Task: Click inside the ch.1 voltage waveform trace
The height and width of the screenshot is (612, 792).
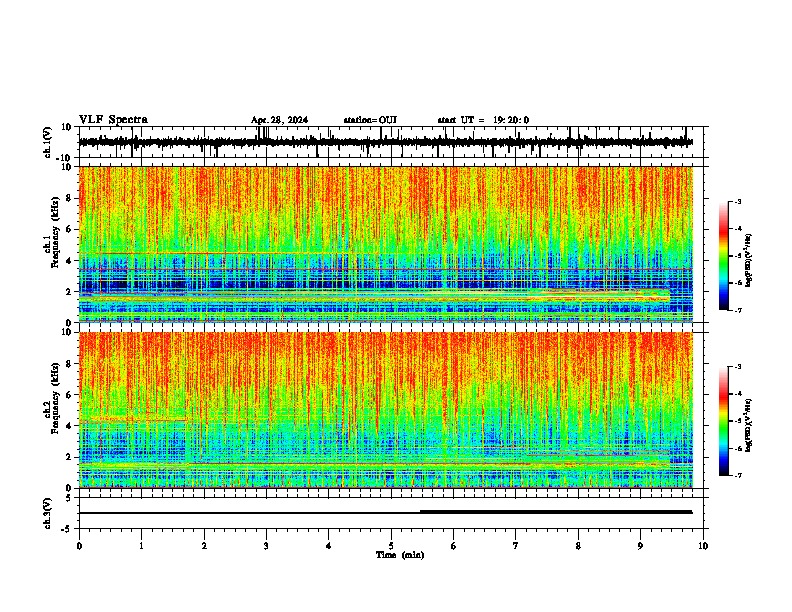Action: [385, 142]
